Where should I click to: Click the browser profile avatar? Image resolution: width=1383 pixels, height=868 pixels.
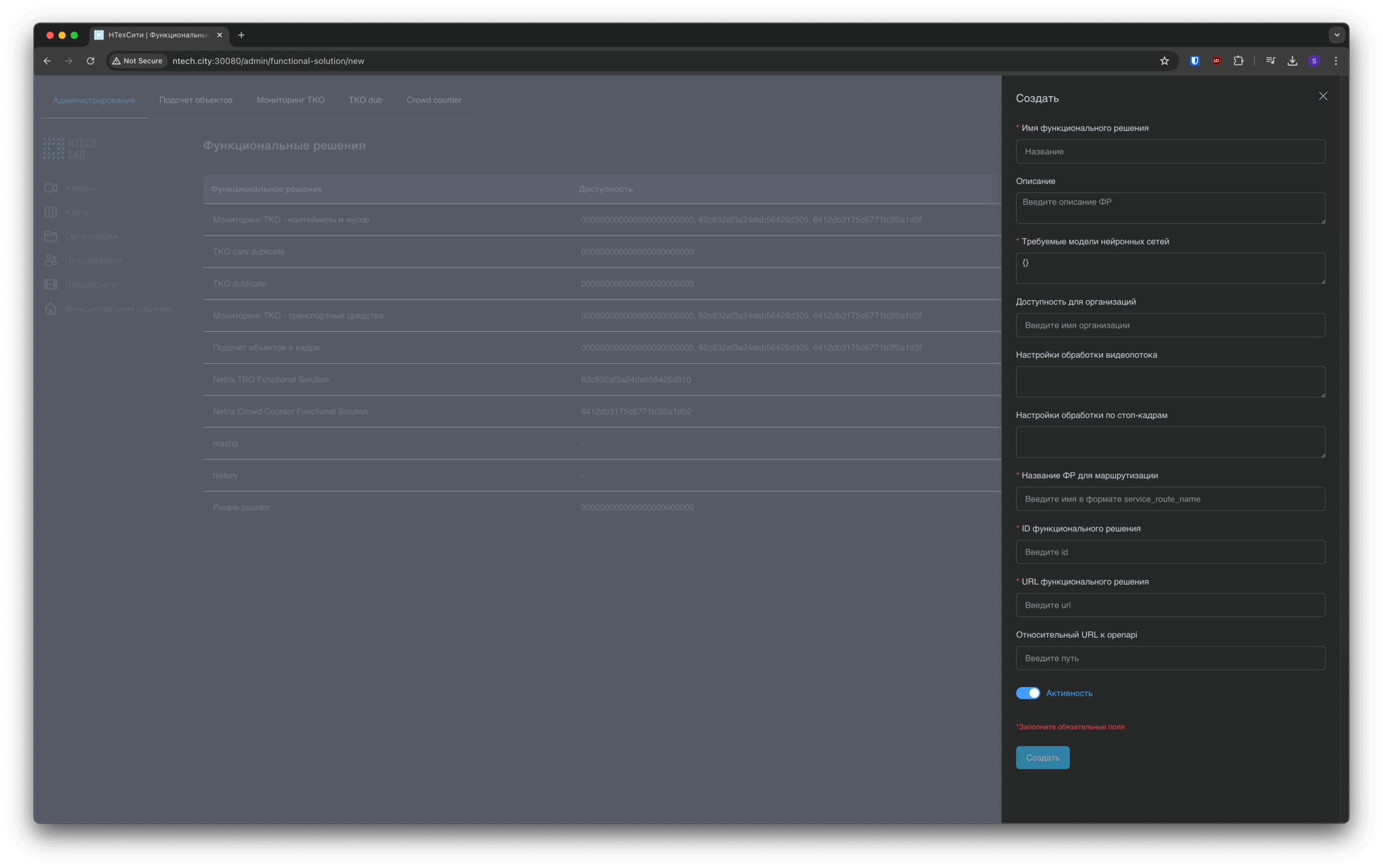tap(1314, 61)
